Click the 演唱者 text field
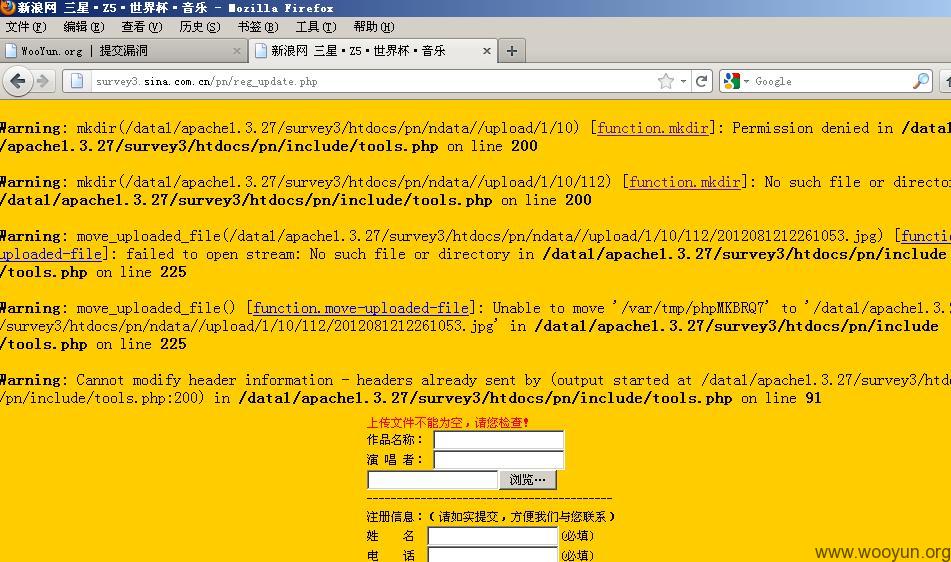The image size is (951, 562). click(x=499, y=460)
